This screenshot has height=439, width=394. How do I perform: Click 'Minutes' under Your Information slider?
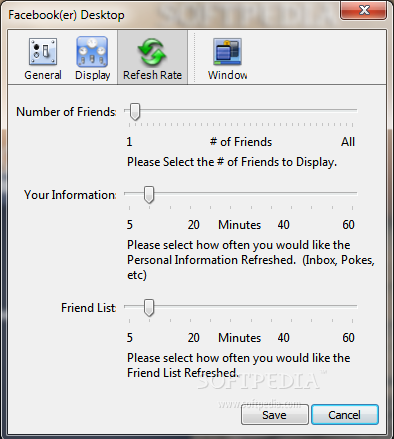[x=239, y=225]
